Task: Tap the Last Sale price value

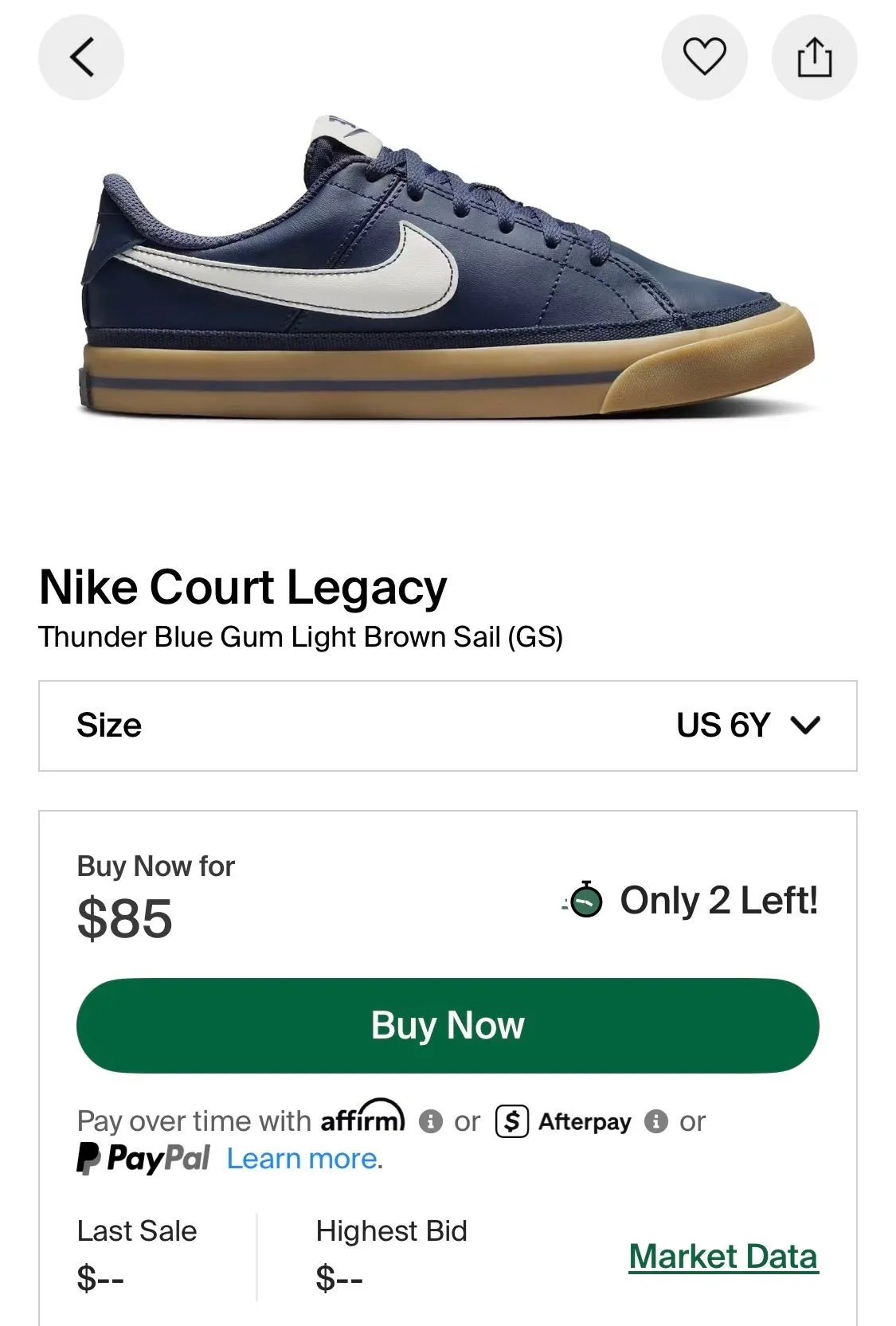Action: click(100, 1278)
